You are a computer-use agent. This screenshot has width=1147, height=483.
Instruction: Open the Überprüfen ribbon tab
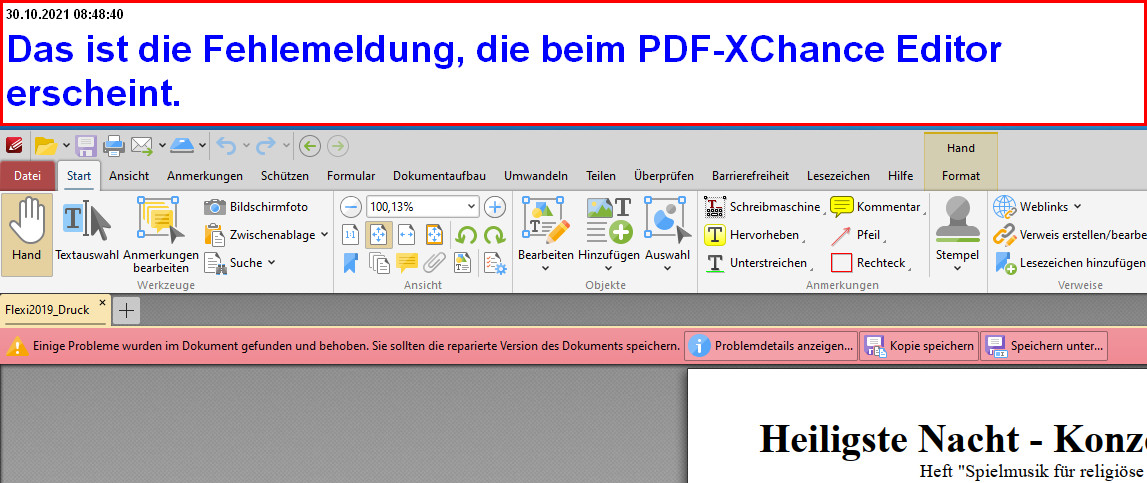(x=664, y=176)
